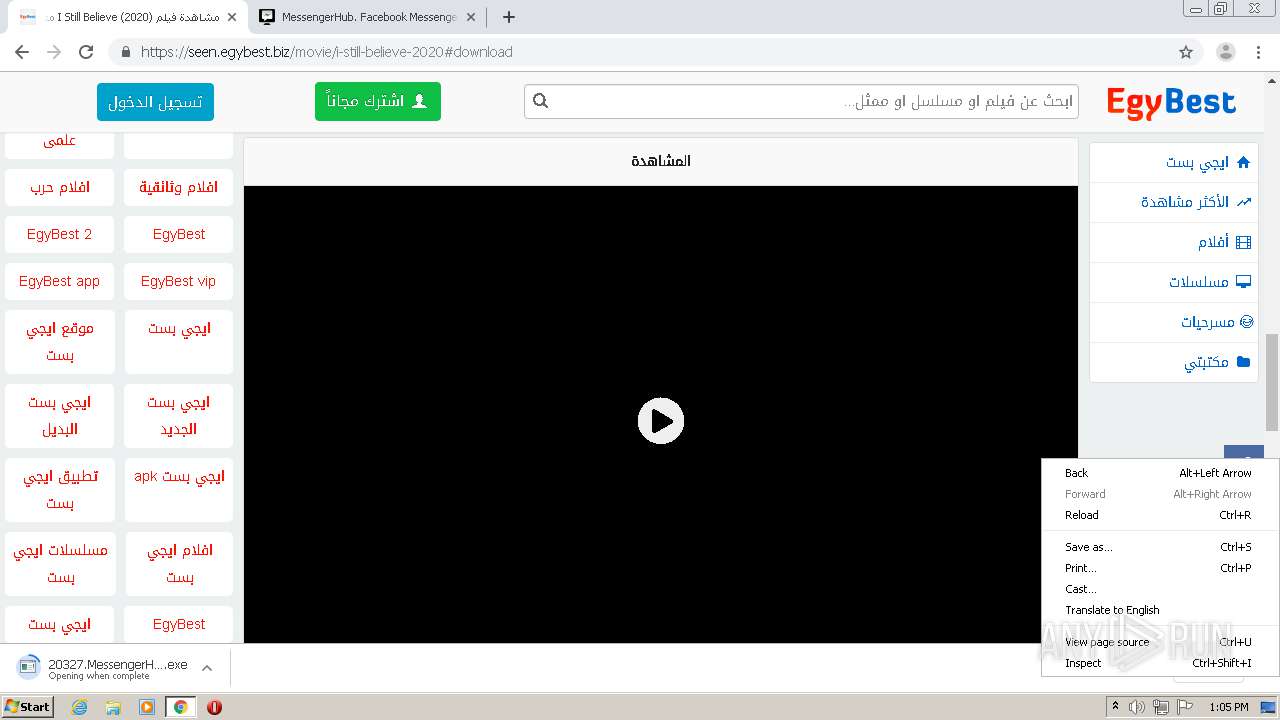
Task: Open EgyBest vip tag
Action: point(179,281)
